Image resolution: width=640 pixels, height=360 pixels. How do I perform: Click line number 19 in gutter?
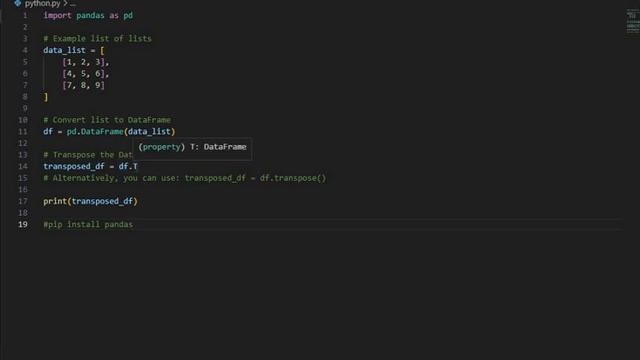23,224
